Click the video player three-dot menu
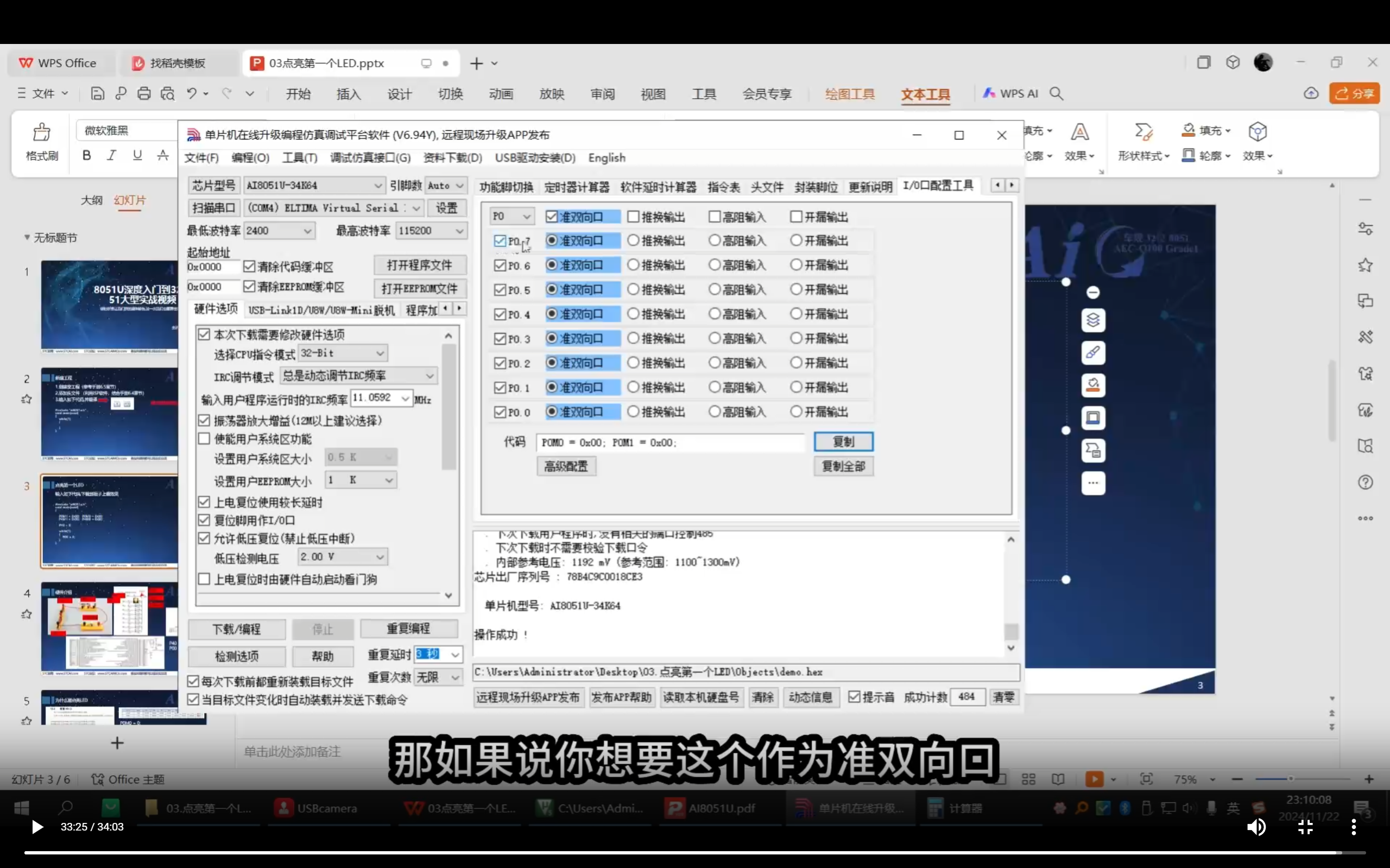Screen dimensions: 1390x868 point(1354,827)
